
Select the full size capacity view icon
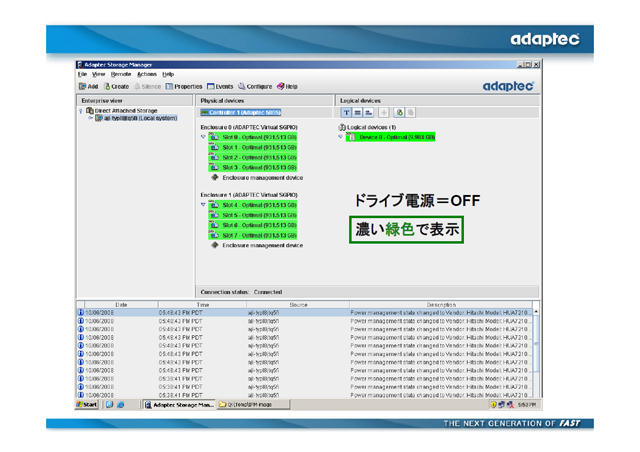(358, 113)
